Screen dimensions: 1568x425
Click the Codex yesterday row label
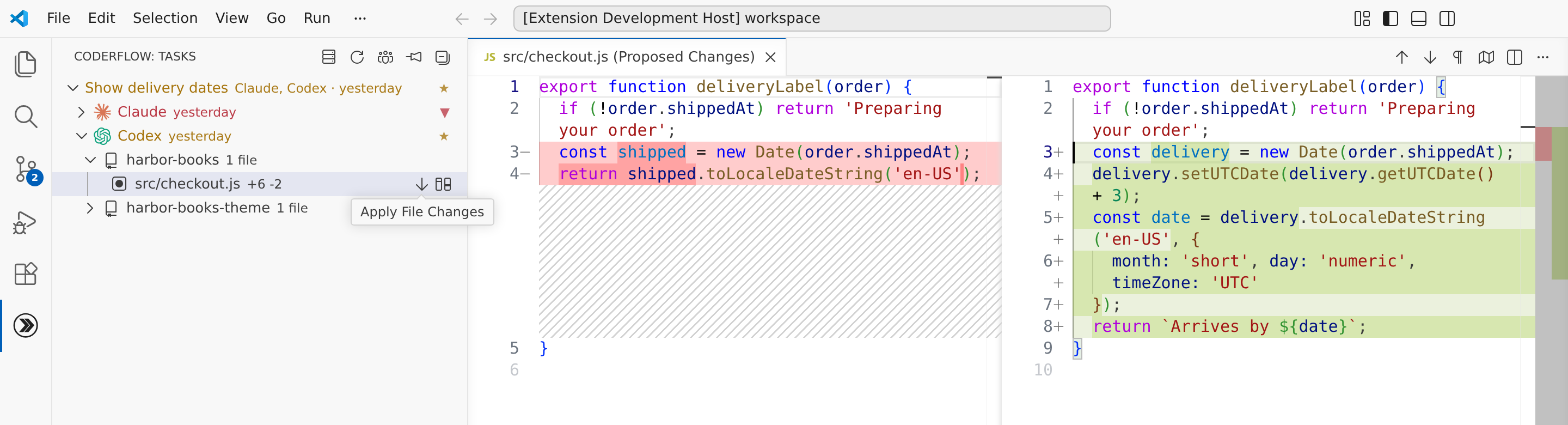click(174, 136)
